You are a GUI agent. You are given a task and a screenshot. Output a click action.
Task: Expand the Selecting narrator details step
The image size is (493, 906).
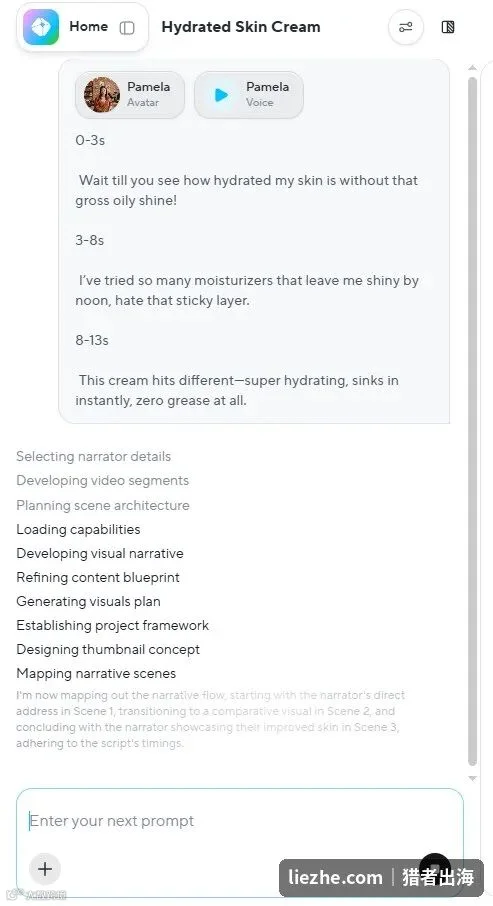point(94,456)
